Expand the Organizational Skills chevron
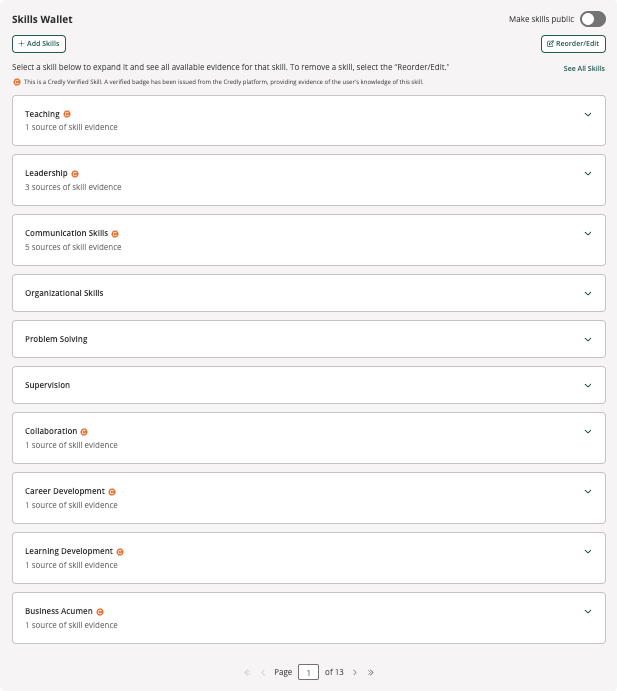 click(x=588, y=293)
